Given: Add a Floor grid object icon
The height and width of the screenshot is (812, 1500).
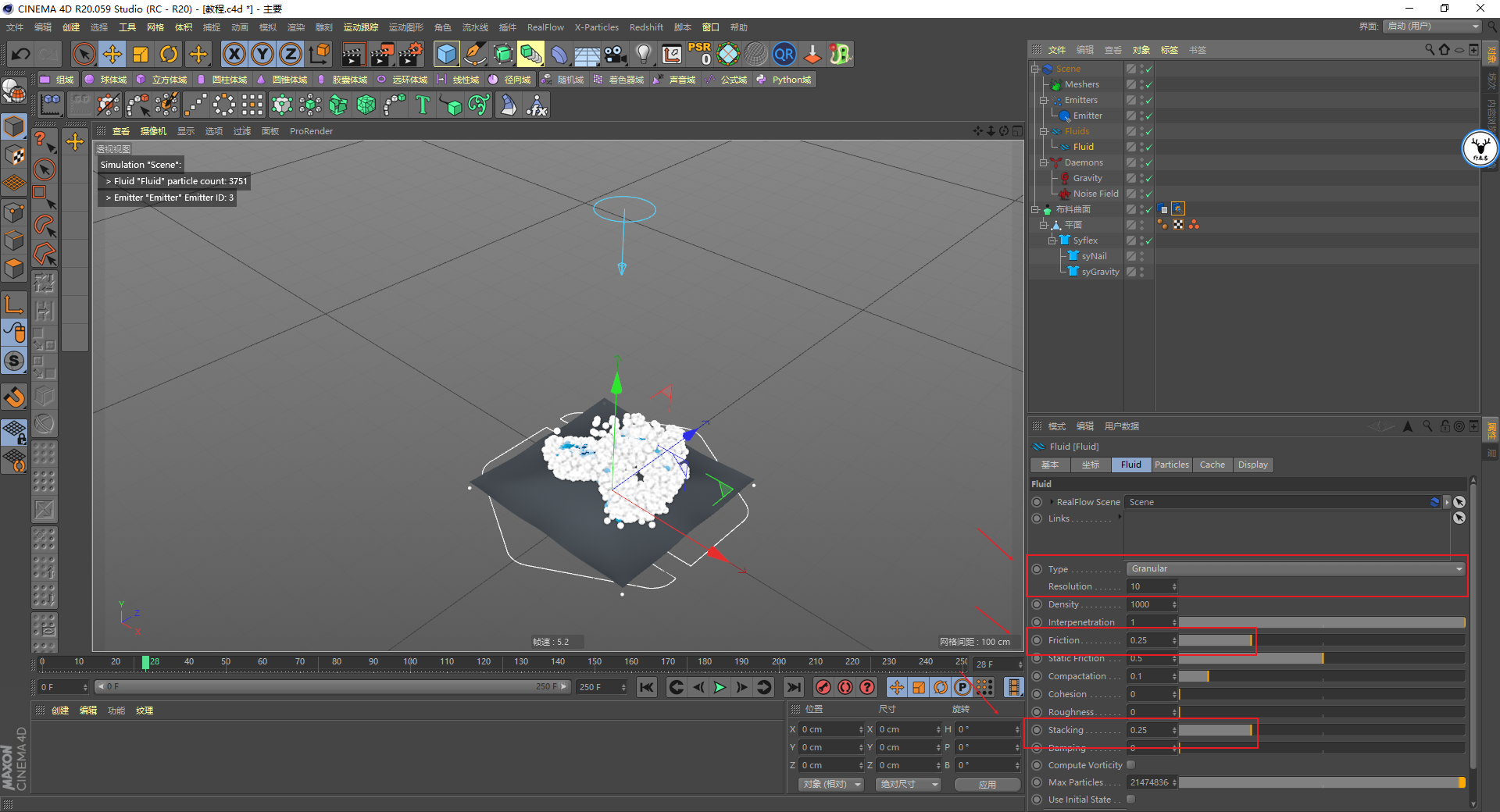Looking at the screenshot, I should click(x=587, y=54).
